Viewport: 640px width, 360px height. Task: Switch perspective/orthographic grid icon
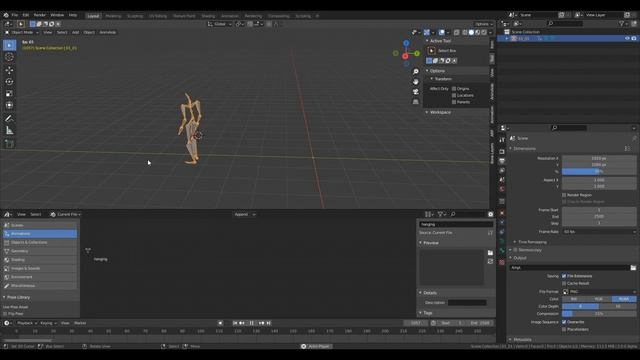(416, 102)
